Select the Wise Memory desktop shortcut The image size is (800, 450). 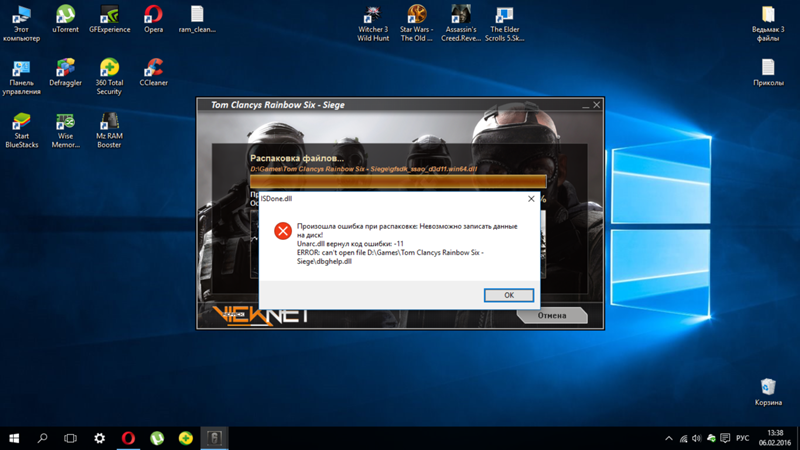(65, 131)
